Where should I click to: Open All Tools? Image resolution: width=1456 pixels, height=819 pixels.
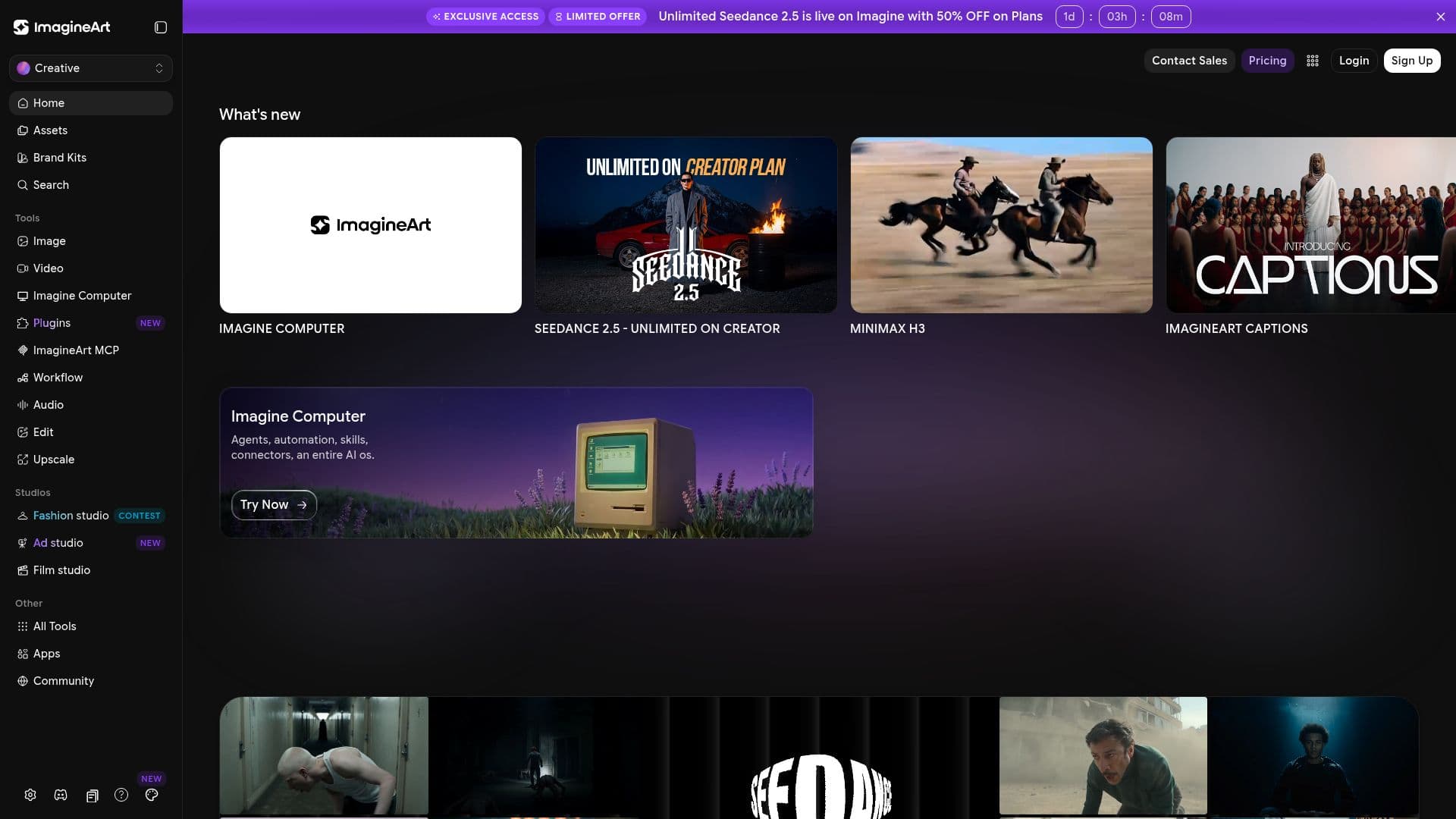click(91, 626)
